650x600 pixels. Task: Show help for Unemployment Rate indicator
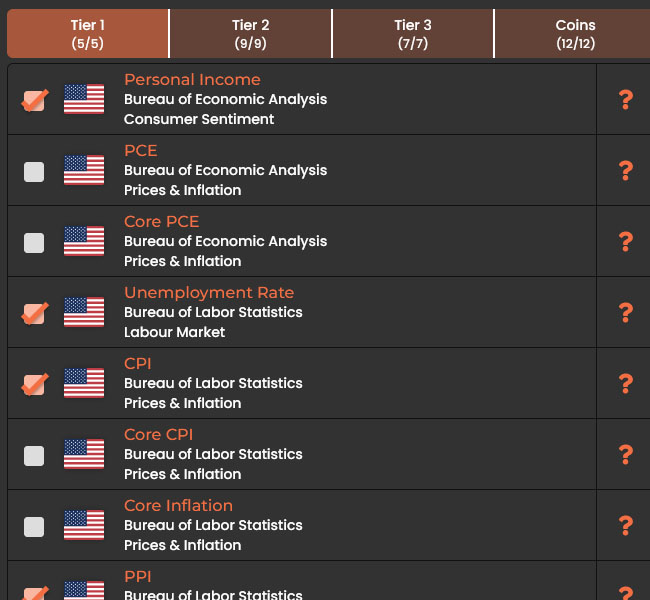(626, 312)
